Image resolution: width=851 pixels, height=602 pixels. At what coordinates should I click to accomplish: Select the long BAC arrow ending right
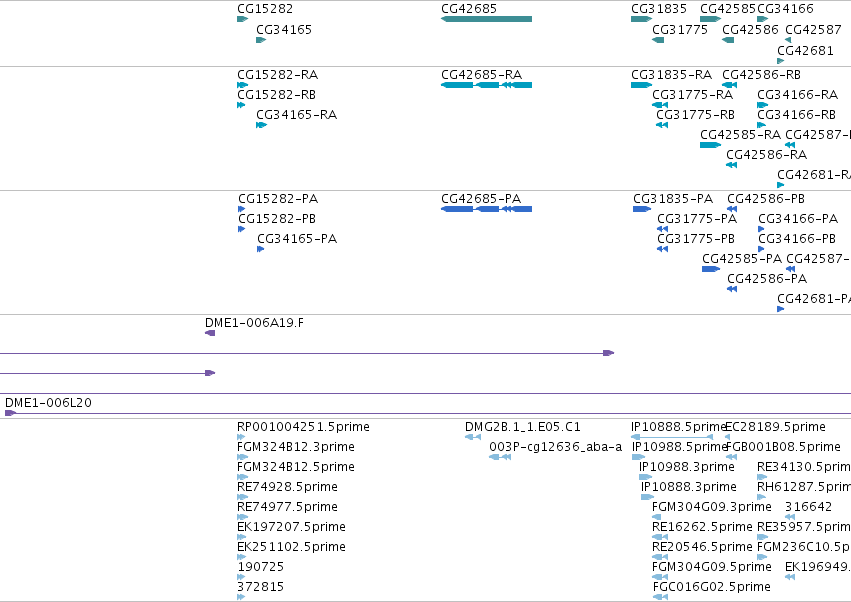point(307,353)
